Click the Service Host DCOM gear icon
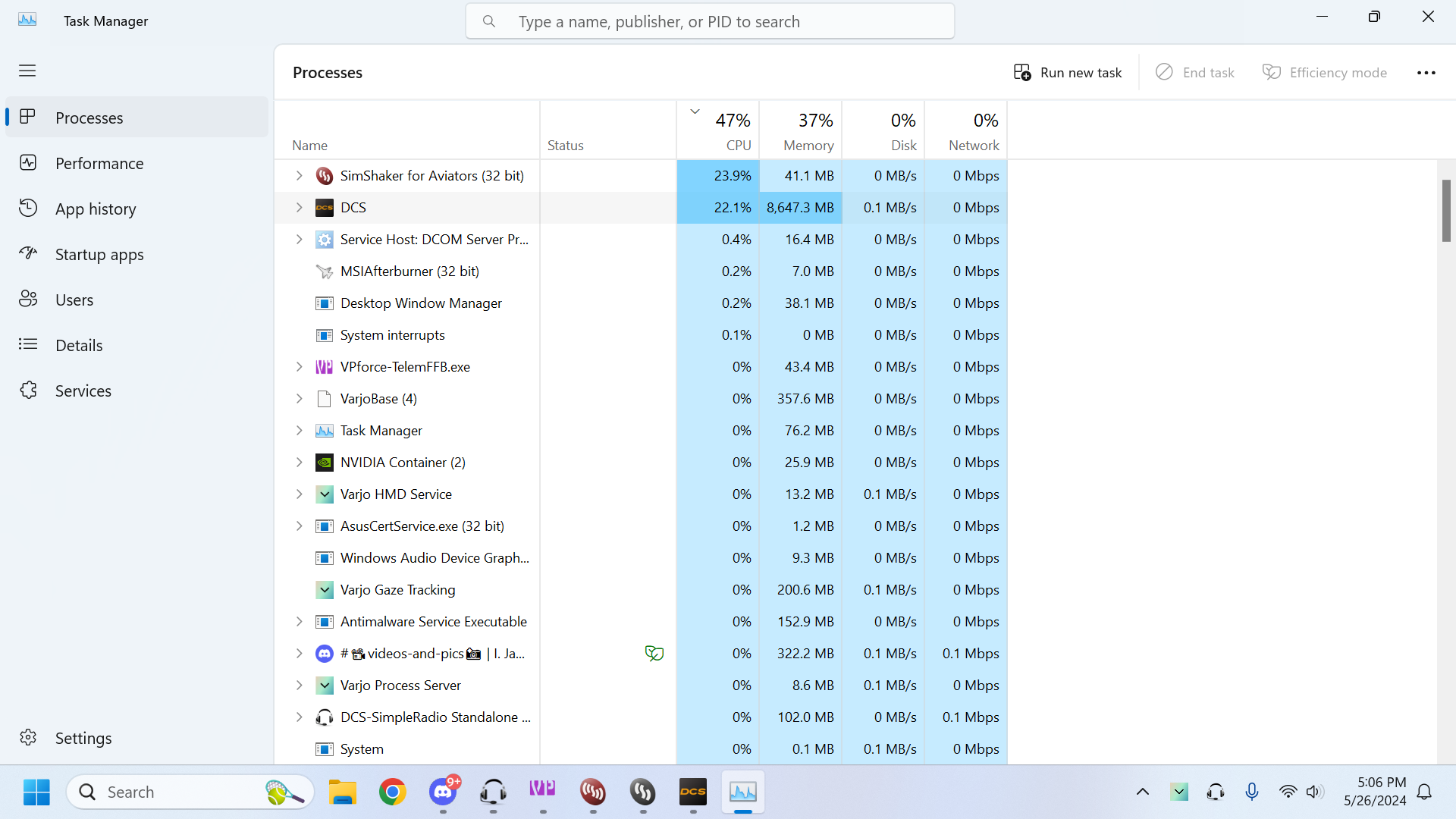The height and width of the screenshot is (819, 1456). point(325,240)
